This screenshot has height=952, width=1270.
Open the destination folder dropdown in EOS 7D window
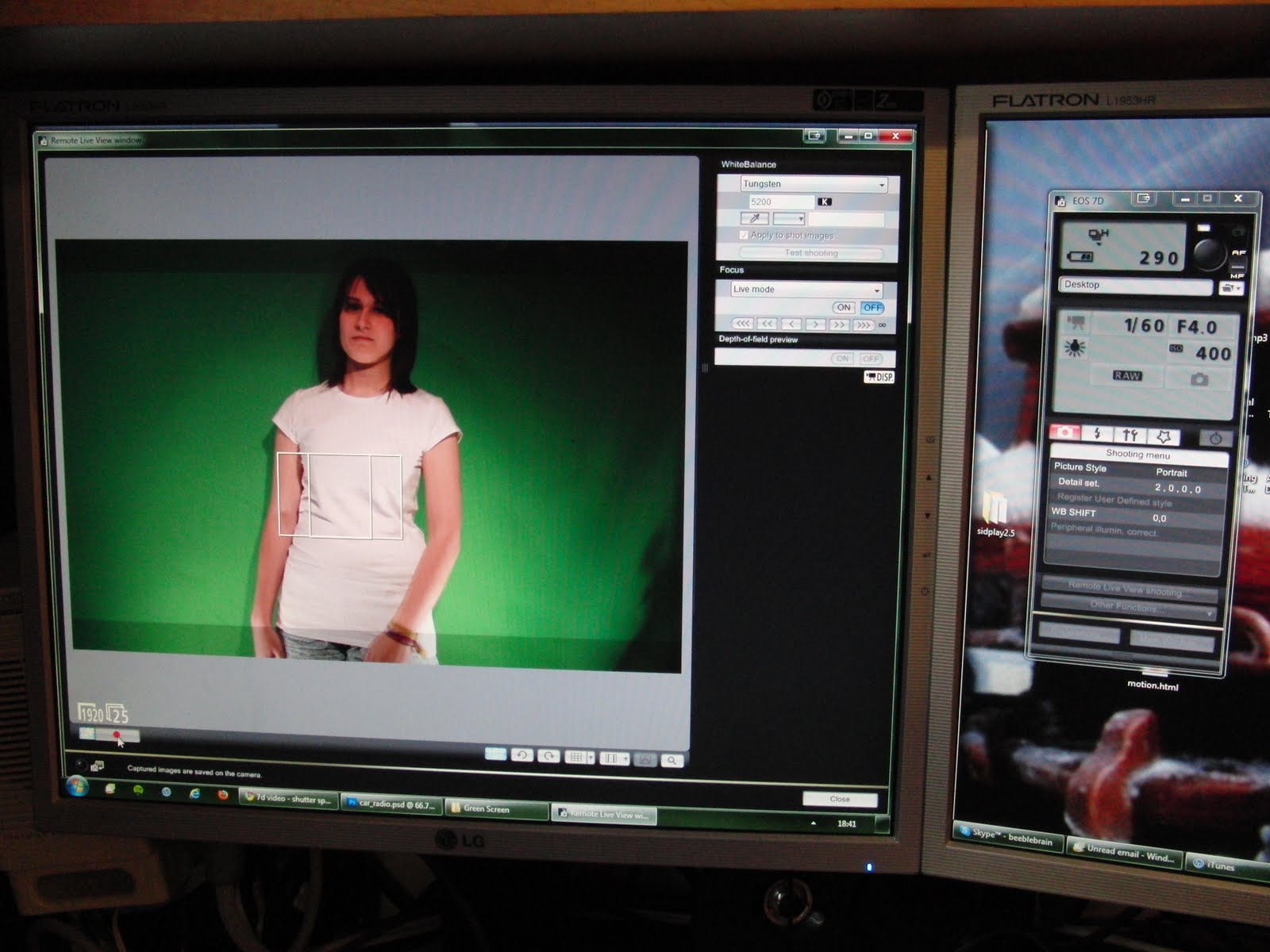tap(1232, 288)
